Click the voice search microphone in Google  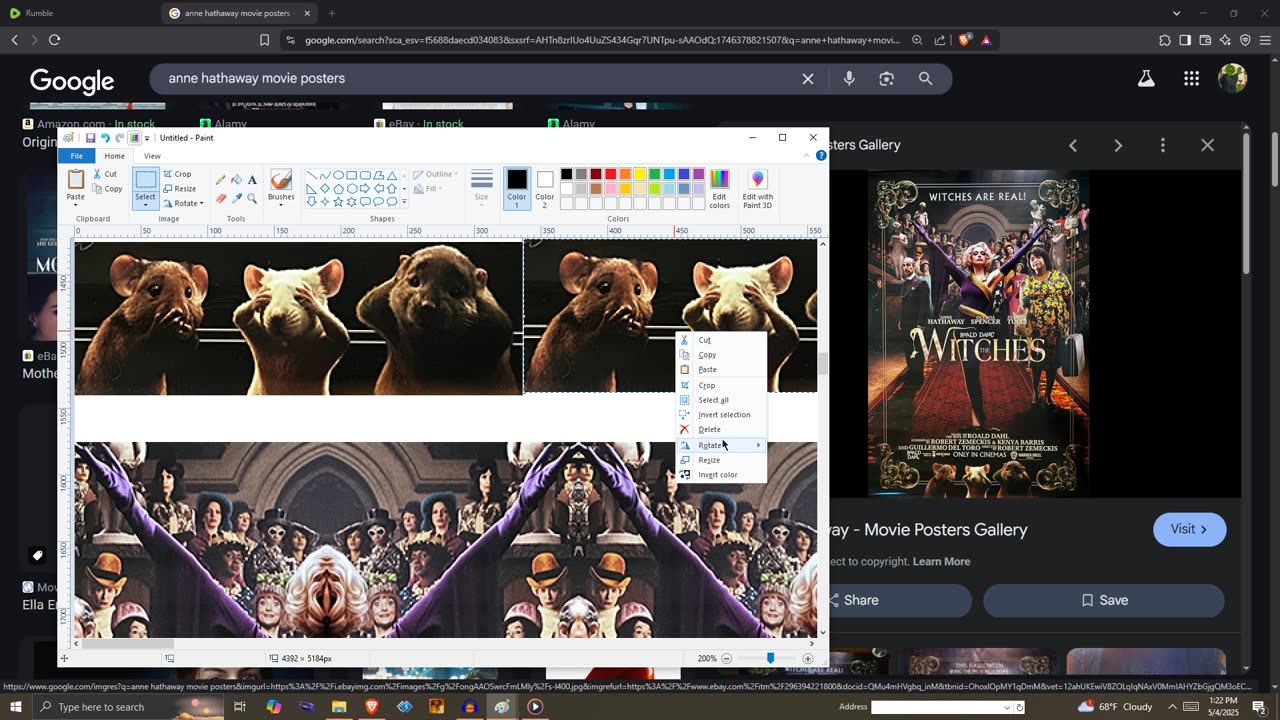pyautogui.click(x=849, y=78)
